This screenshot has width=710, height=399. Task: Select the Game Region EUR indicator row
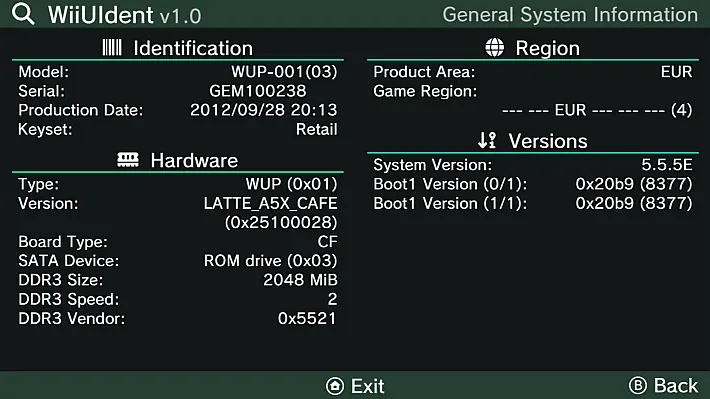point(597,110)
